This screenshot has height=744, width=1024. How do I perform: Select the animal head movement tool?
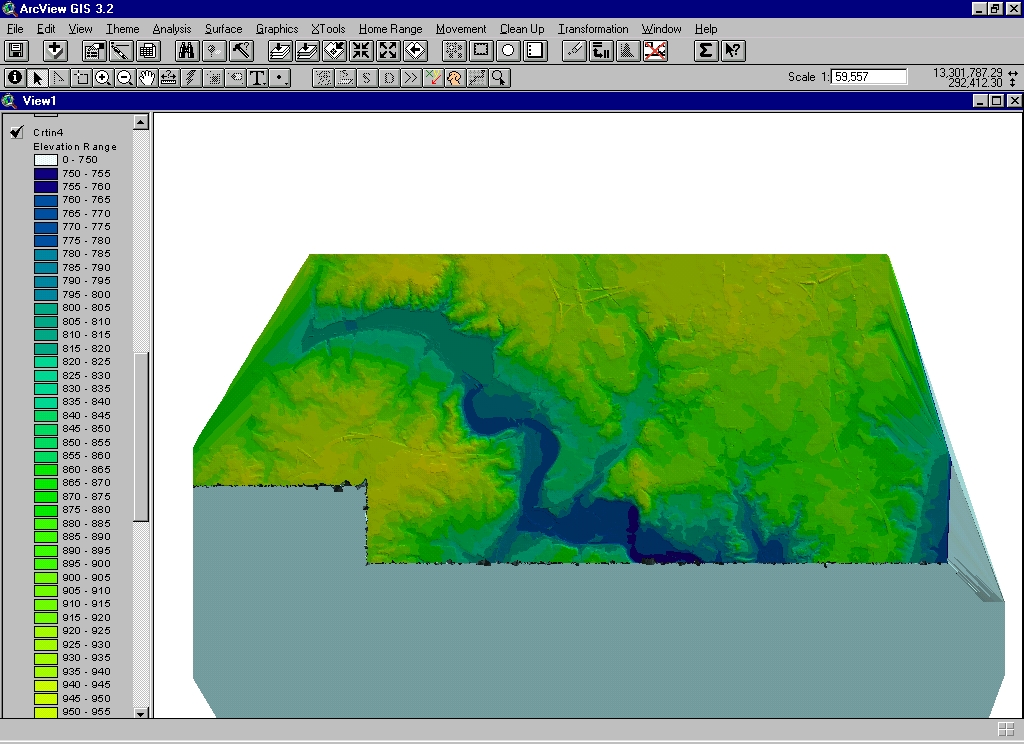(x=455, y=78)
